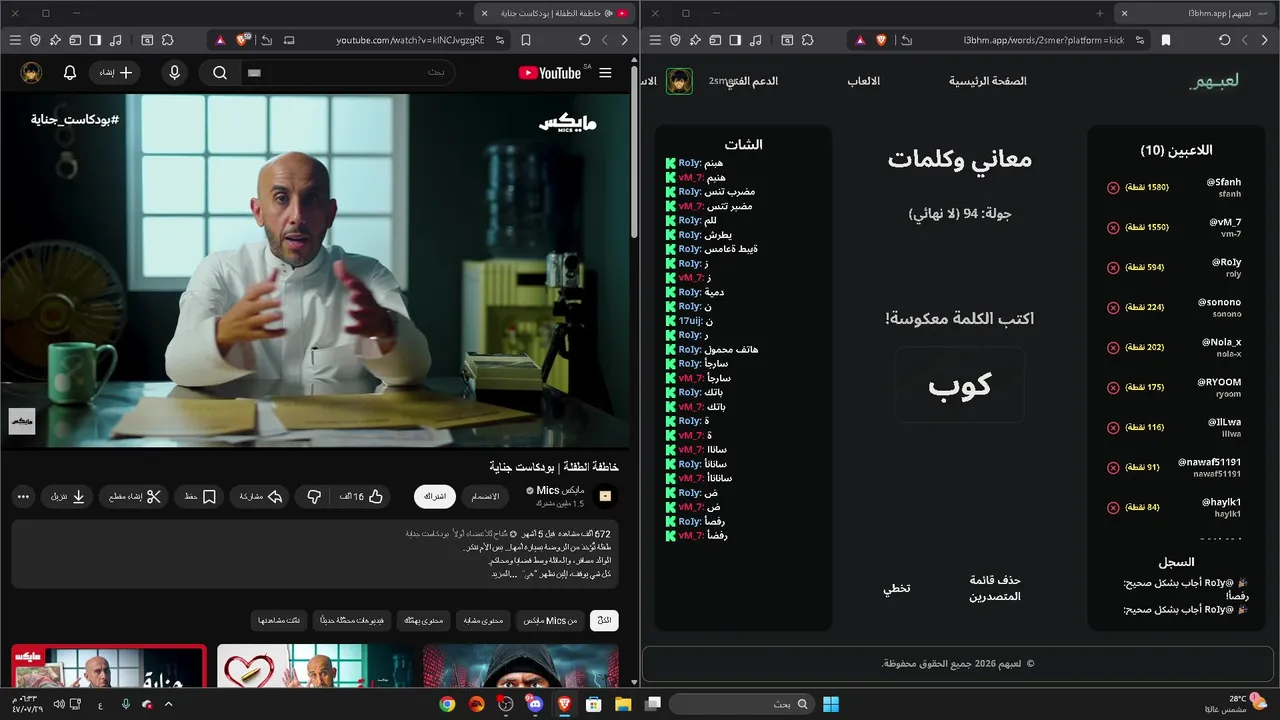Open الالعاب nav link on l3bhm
Screen dimensions: 1280x720
864,81
